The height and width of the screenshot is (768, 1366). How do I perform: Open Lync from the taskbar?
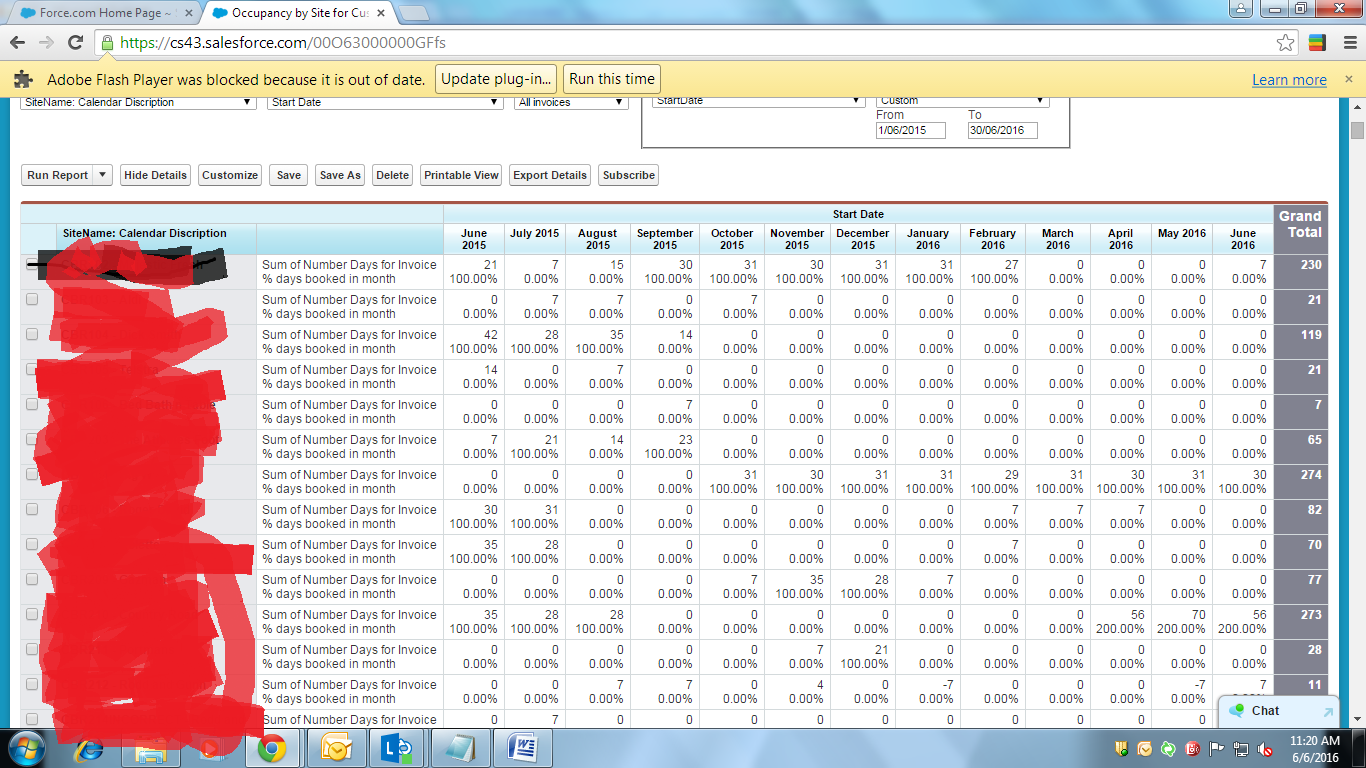click(x=398, y=748)
